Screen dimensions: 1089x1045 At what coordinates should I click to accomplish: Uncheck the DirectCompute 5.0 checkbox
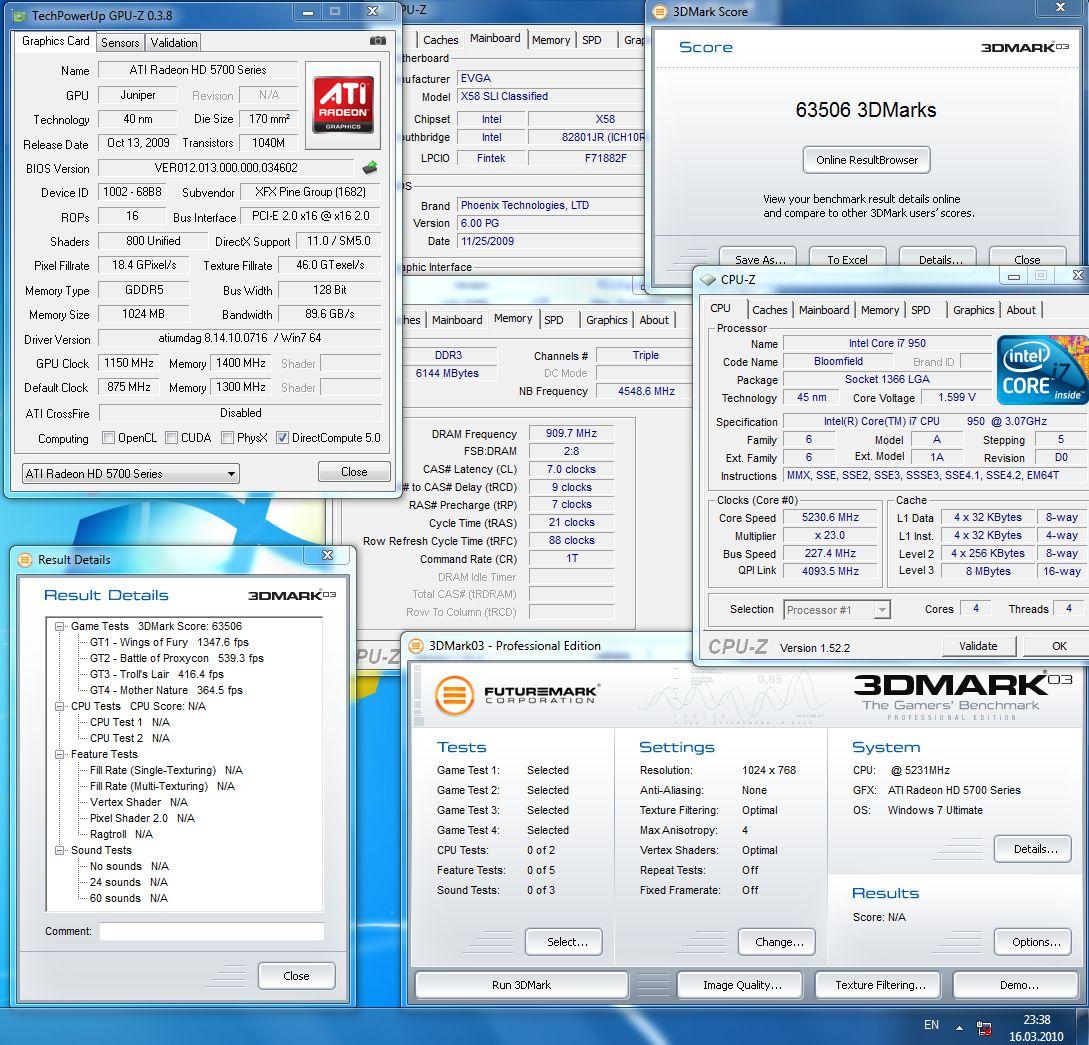point(282,437)
